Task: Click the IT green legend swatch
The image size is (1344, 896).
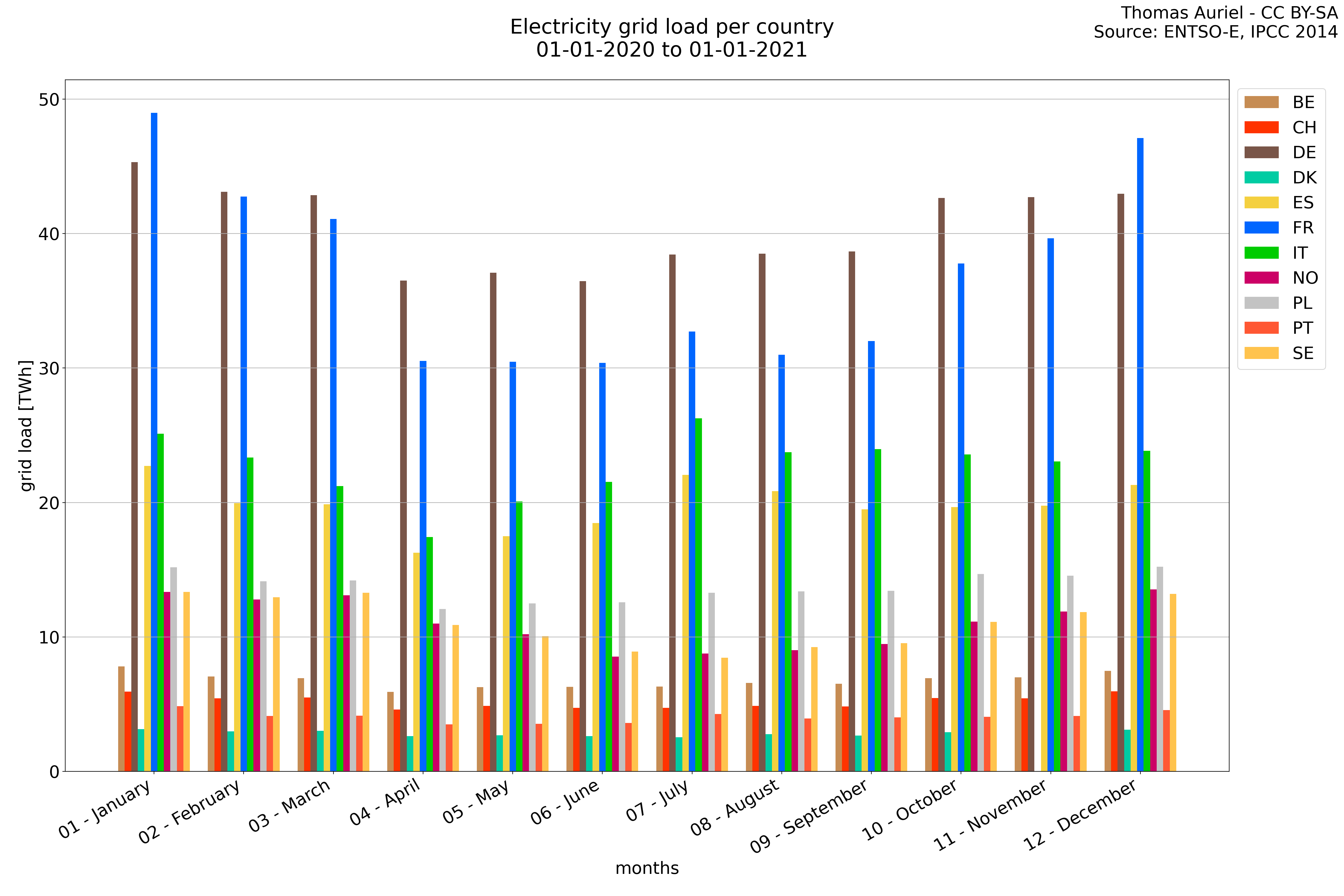Action: [1261, 253]
